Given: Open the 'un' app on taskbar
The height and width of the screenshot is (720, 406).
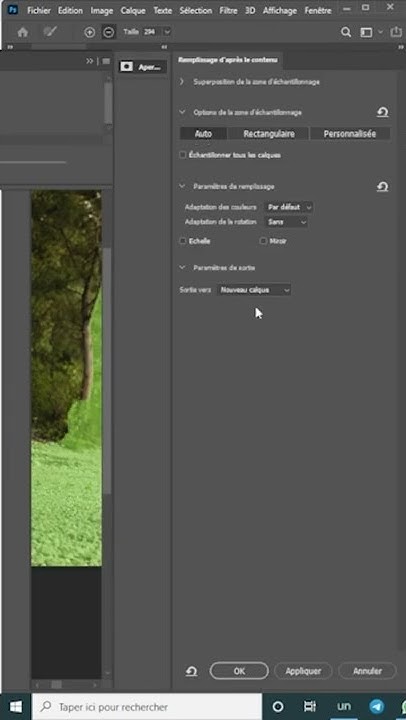Looking at the screenshot, I should [x=344, y=707].
